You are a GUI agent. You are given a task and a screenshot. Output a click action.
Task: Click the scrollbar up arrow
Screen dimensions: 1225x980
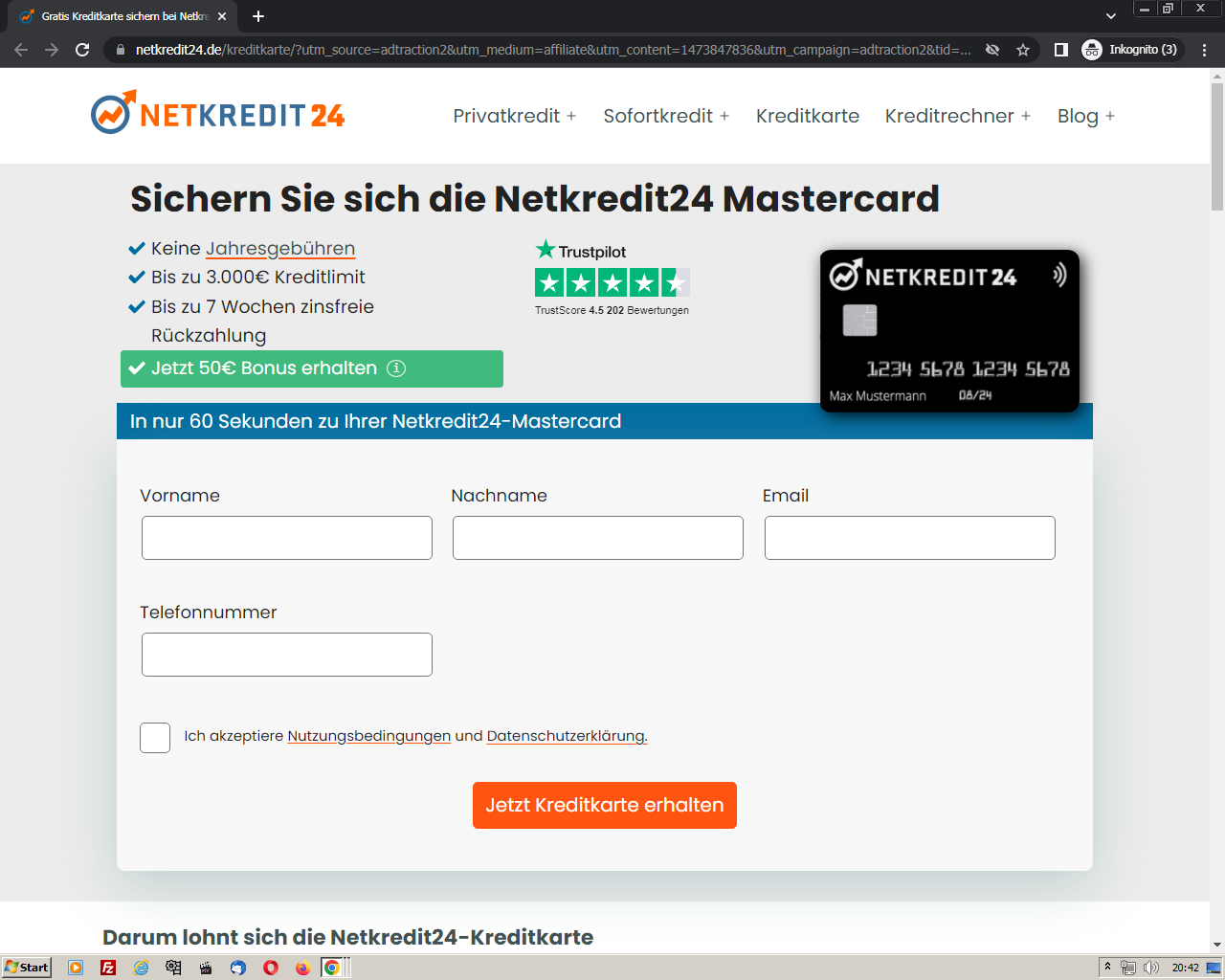(1217, 76)
